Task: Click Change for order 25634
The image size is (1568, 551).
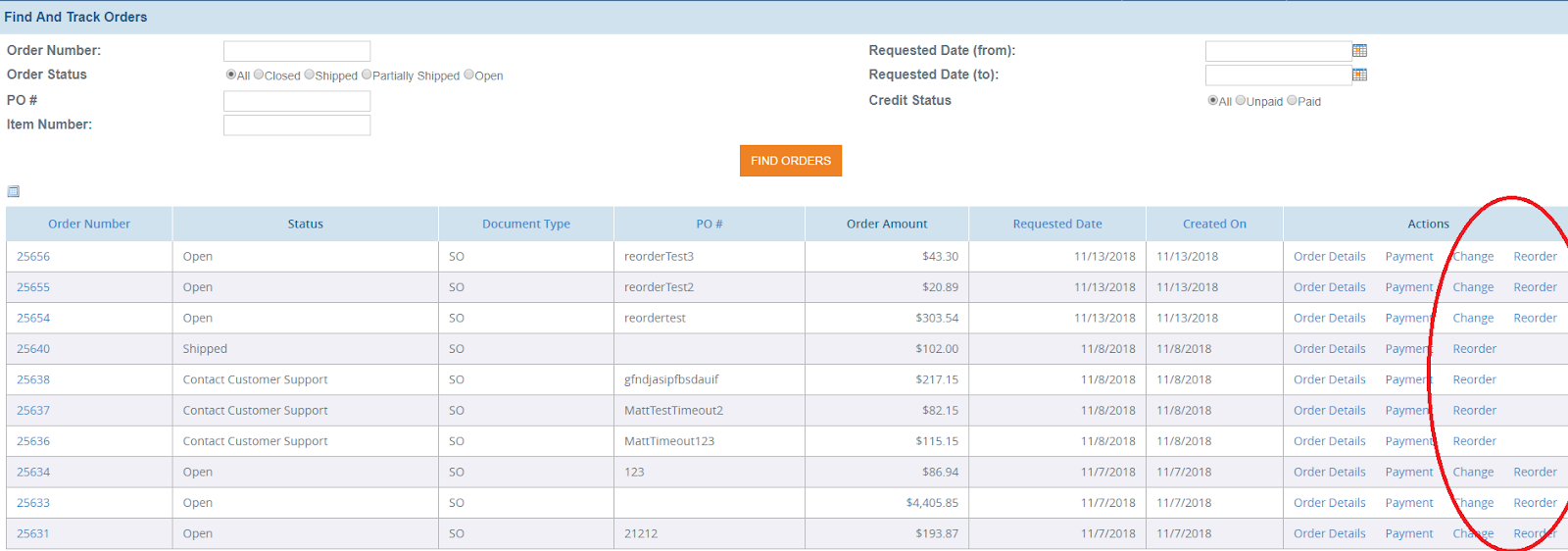Action: point(1473,472)
